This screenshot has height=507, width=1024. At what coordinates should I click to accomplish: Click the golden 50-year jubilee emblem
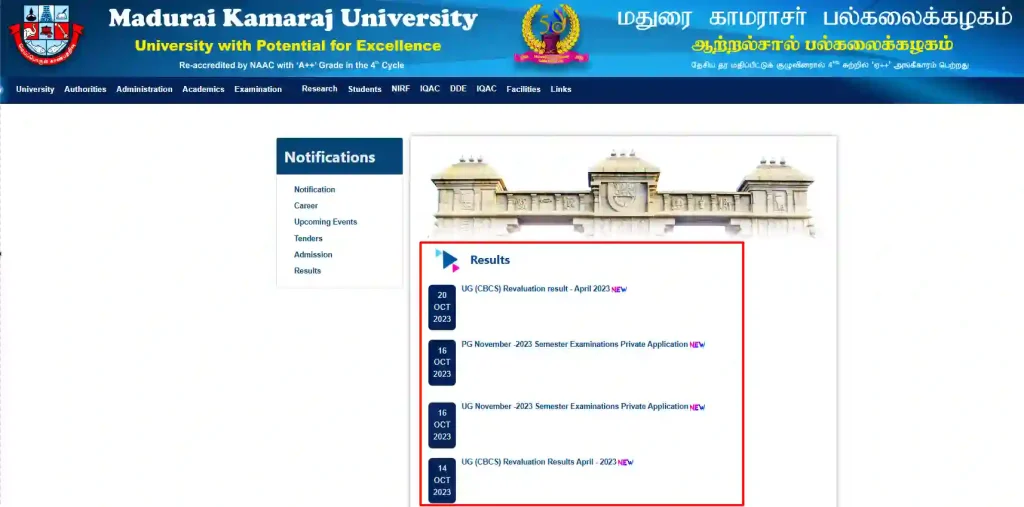551,34
